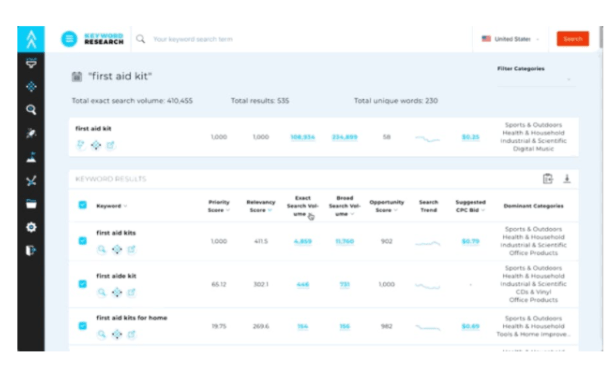
Task: Open settings gear in sidebar
Action: [31, 227]
